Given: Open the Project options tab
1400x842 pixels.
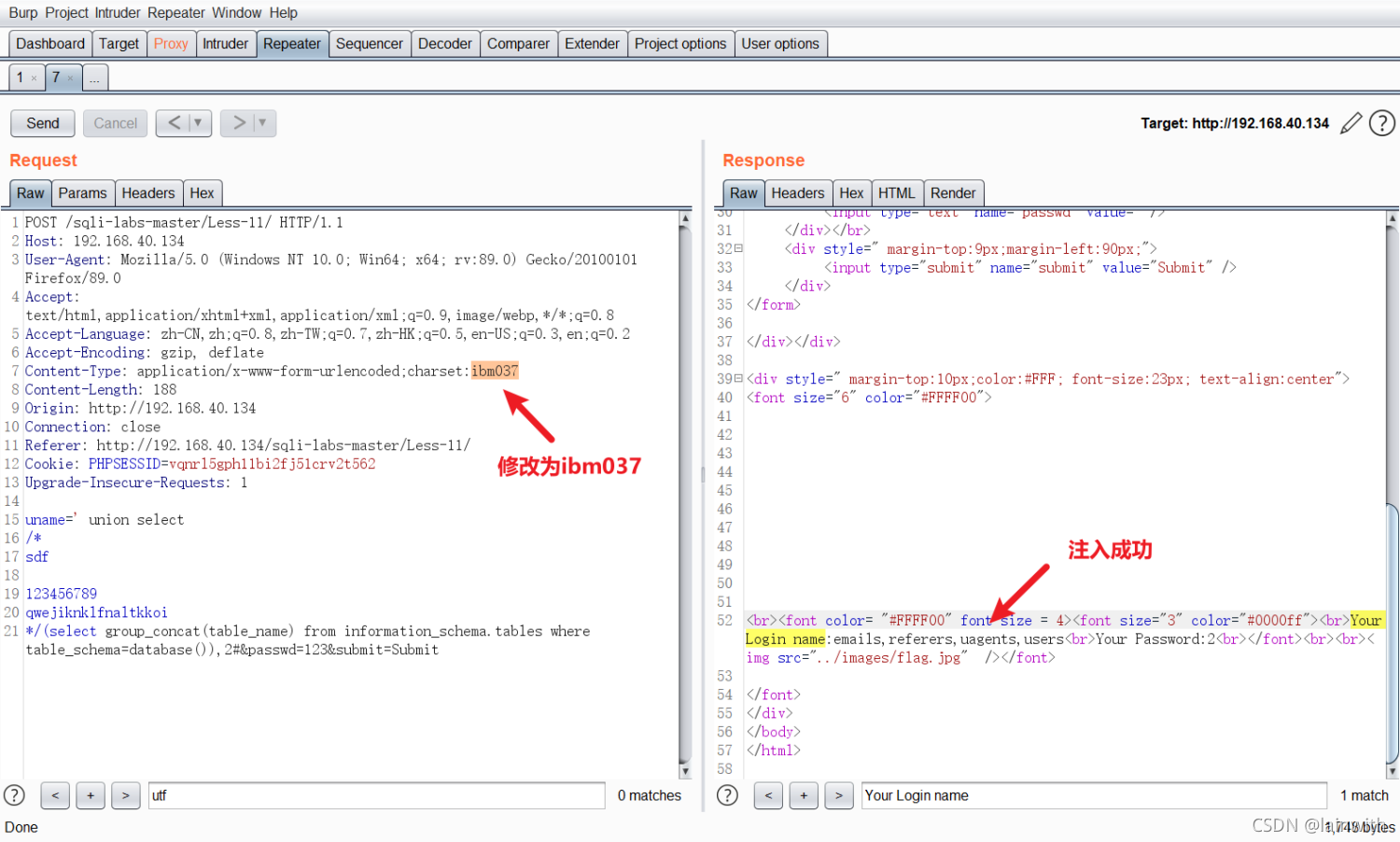Looking at the screenshot, I should pyautogui.click(x=680, y=44).
